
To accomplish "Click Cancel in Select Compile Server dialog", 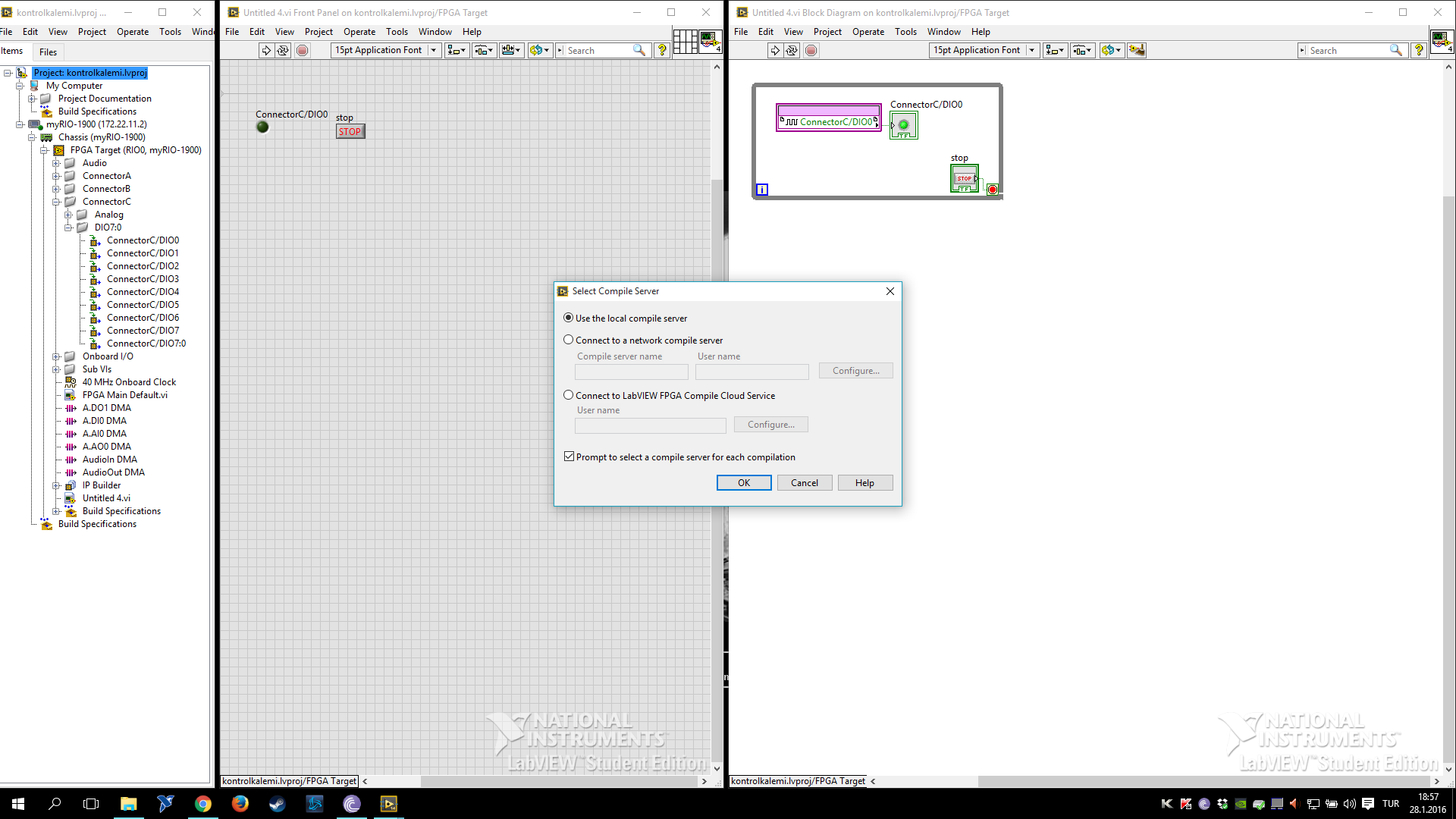I will [x=805, y=483].
